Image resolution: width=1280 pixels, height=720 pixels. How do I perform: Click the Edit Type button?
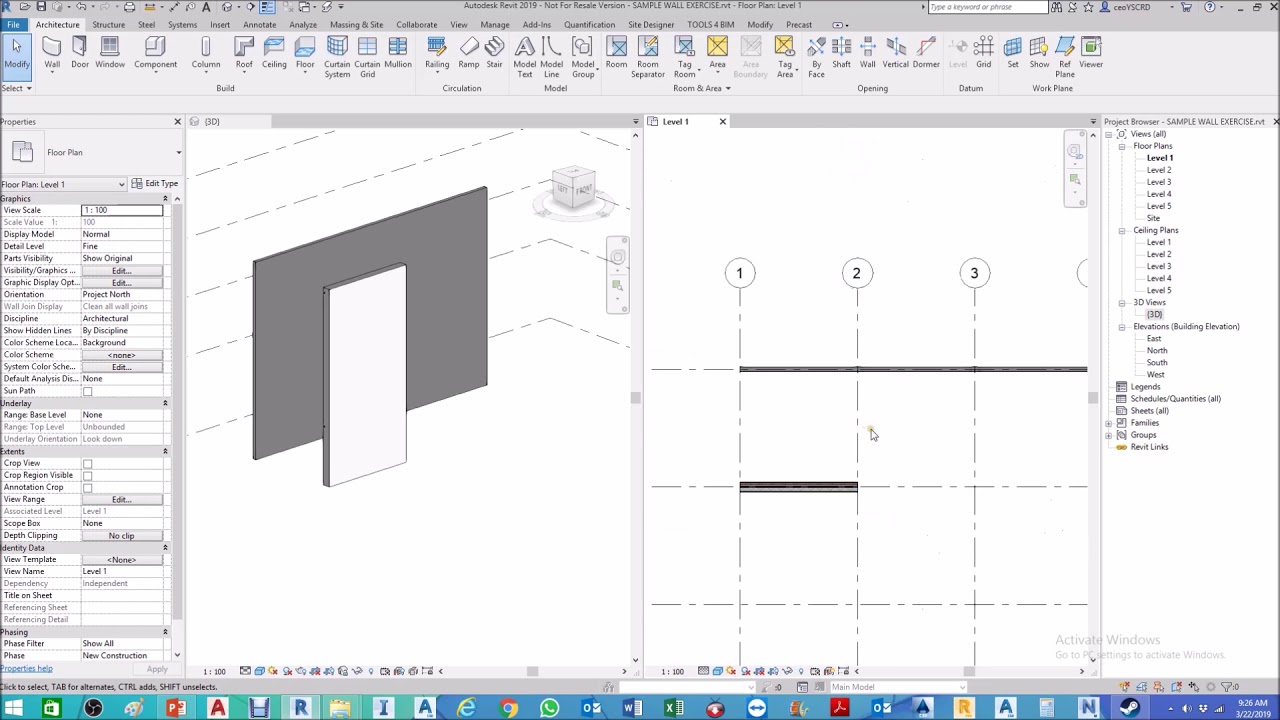pos(155,184)
